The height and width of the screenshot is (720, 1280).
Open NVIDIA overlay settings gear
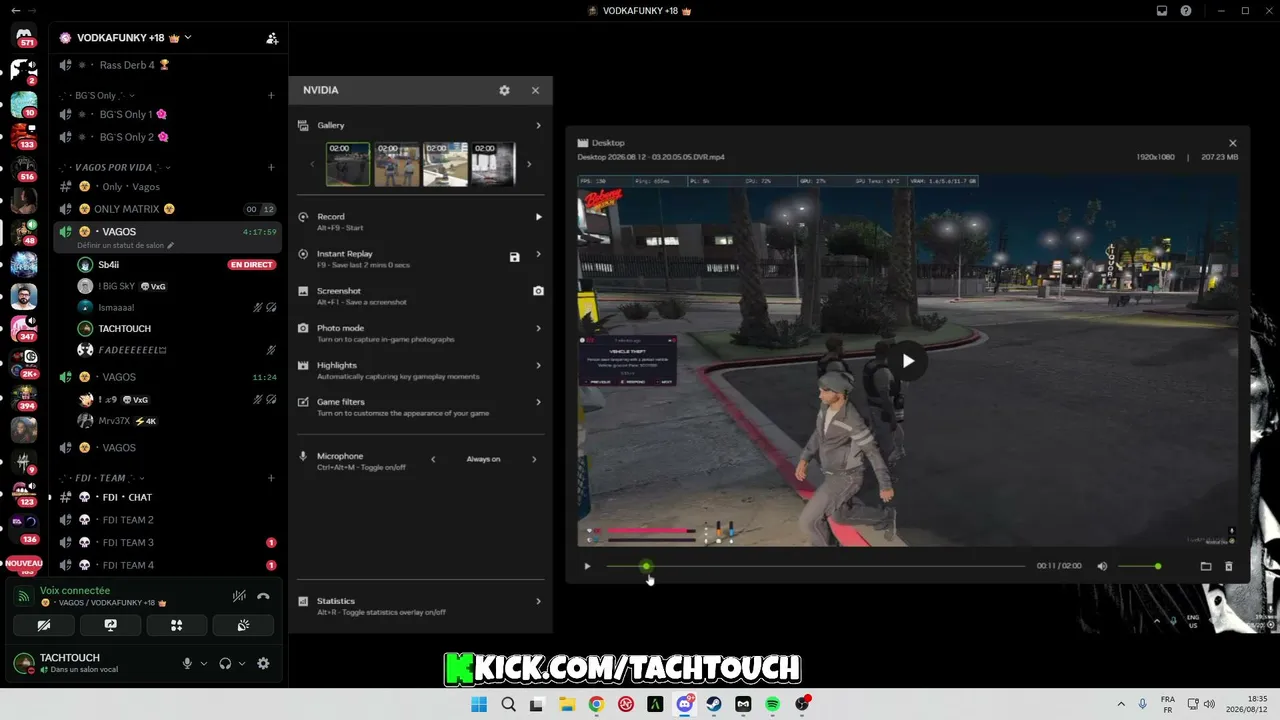click(504, 90)
